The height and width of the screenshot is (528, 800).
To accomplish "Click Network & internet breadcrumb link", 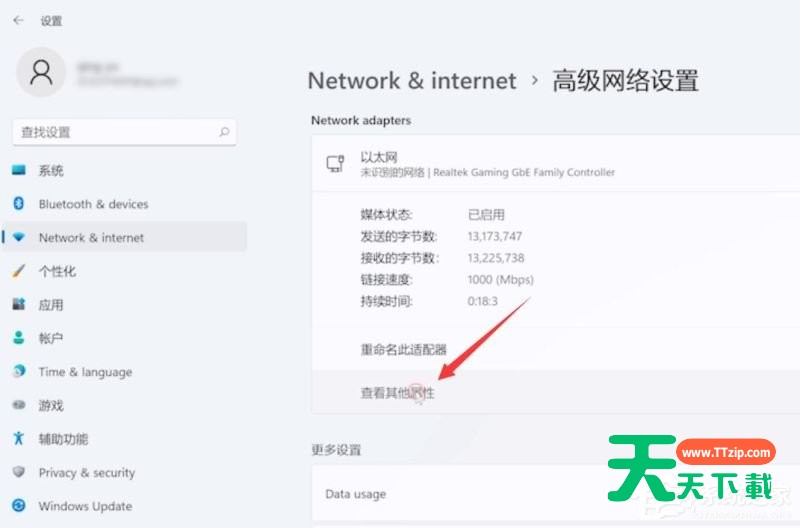I will (x=412, y=81).
